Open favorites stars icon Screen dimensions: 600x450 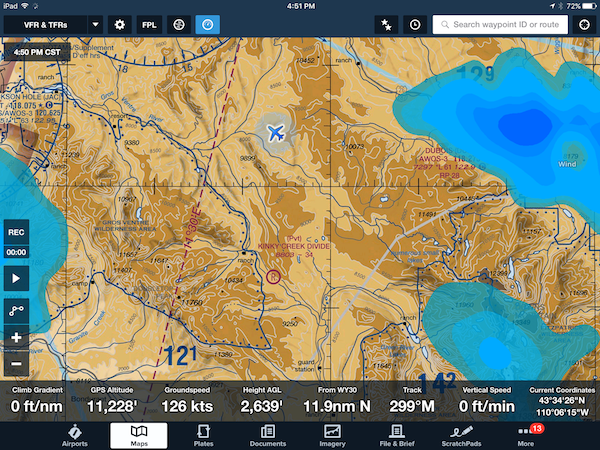coord(386,25)
